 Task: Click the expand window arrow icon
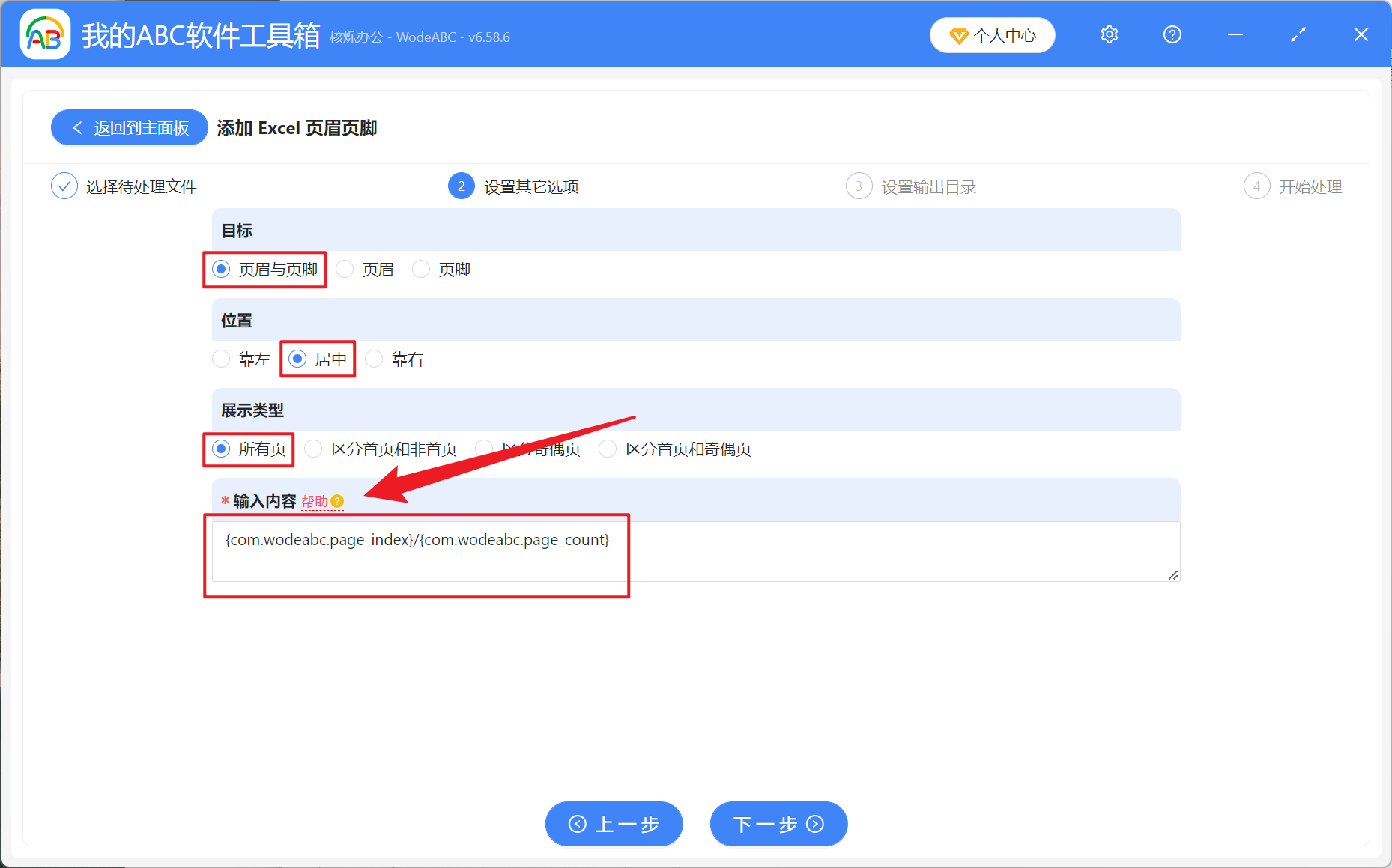(x=1298, y=34)
